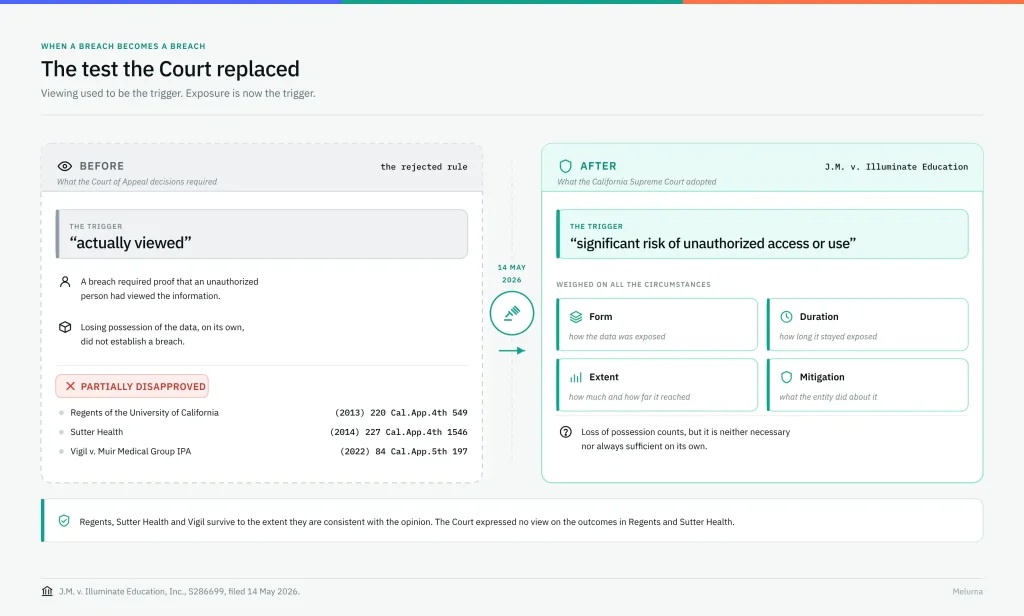Select the Sutter Health case entry

(x=263, y=432)
